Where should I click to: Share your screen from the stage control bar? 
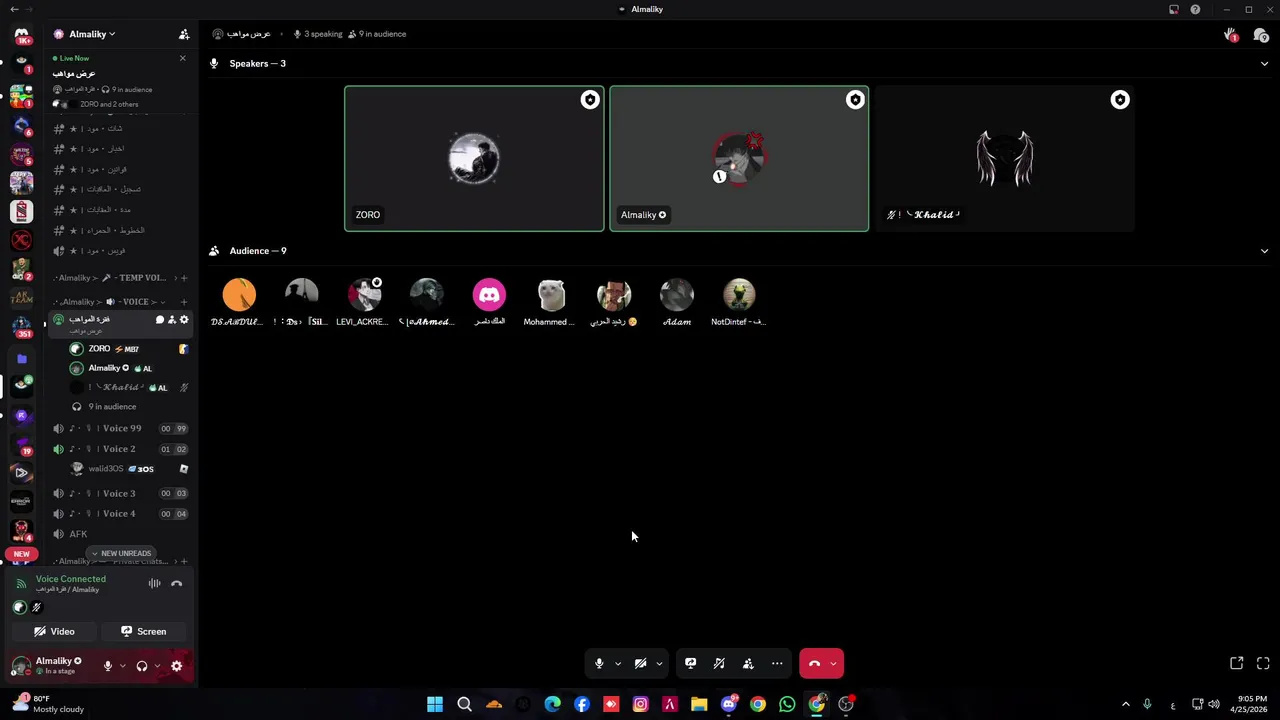pos(690,663)
